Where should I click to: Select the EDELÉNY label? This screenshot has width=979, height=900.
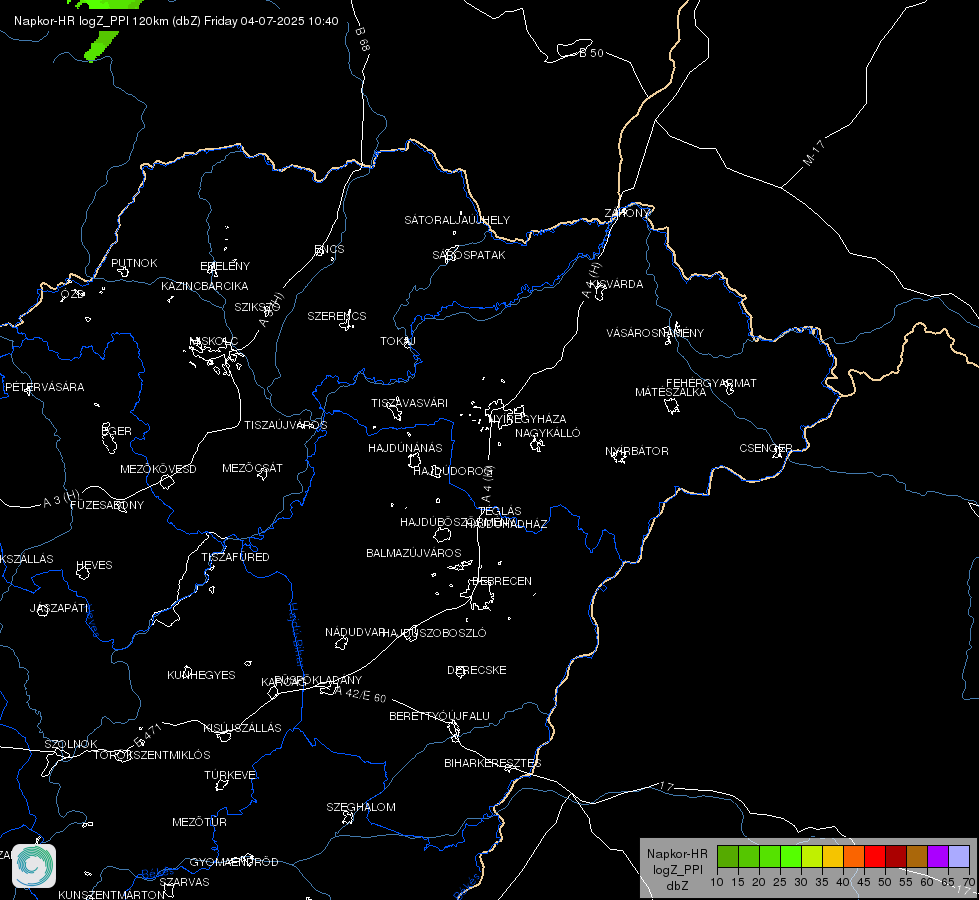point(225,266)
